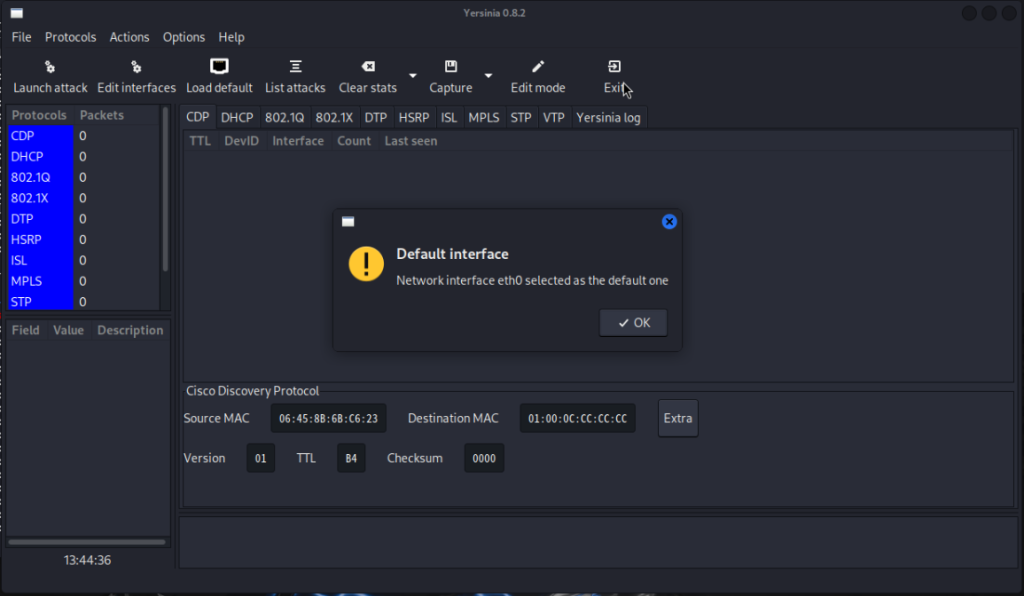Switch to the MPLS tab
The width and height of the screenshot is (1024, 596).
click(x=483, y=118)
